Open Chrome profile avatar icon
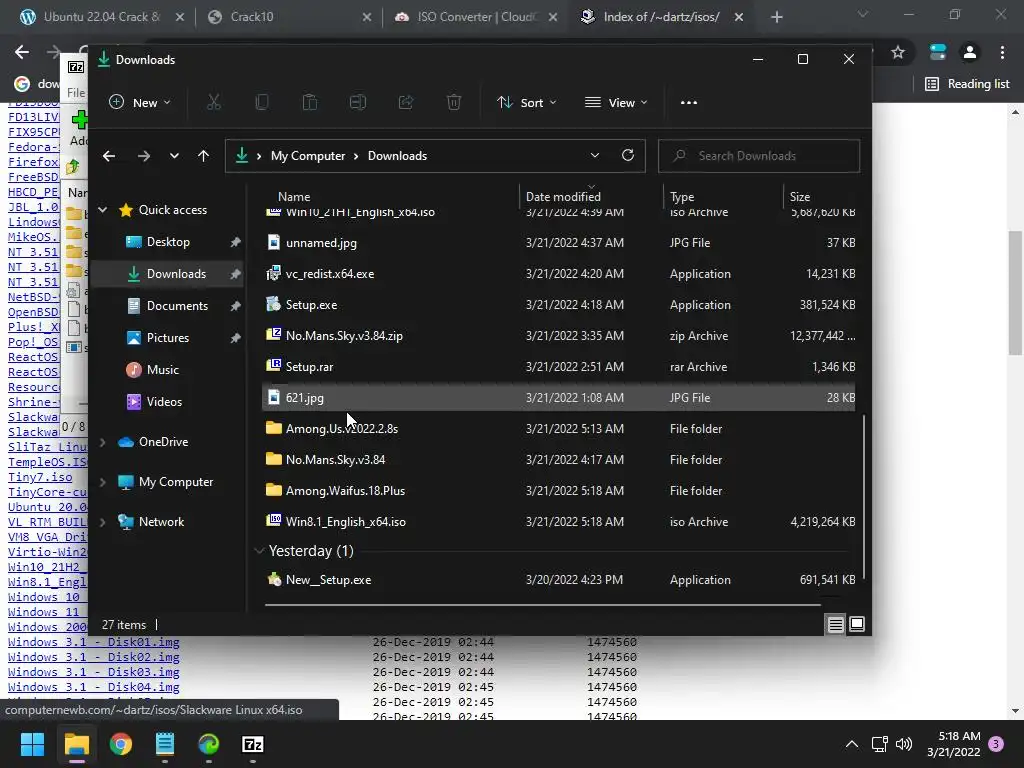 tap(970, 52)
